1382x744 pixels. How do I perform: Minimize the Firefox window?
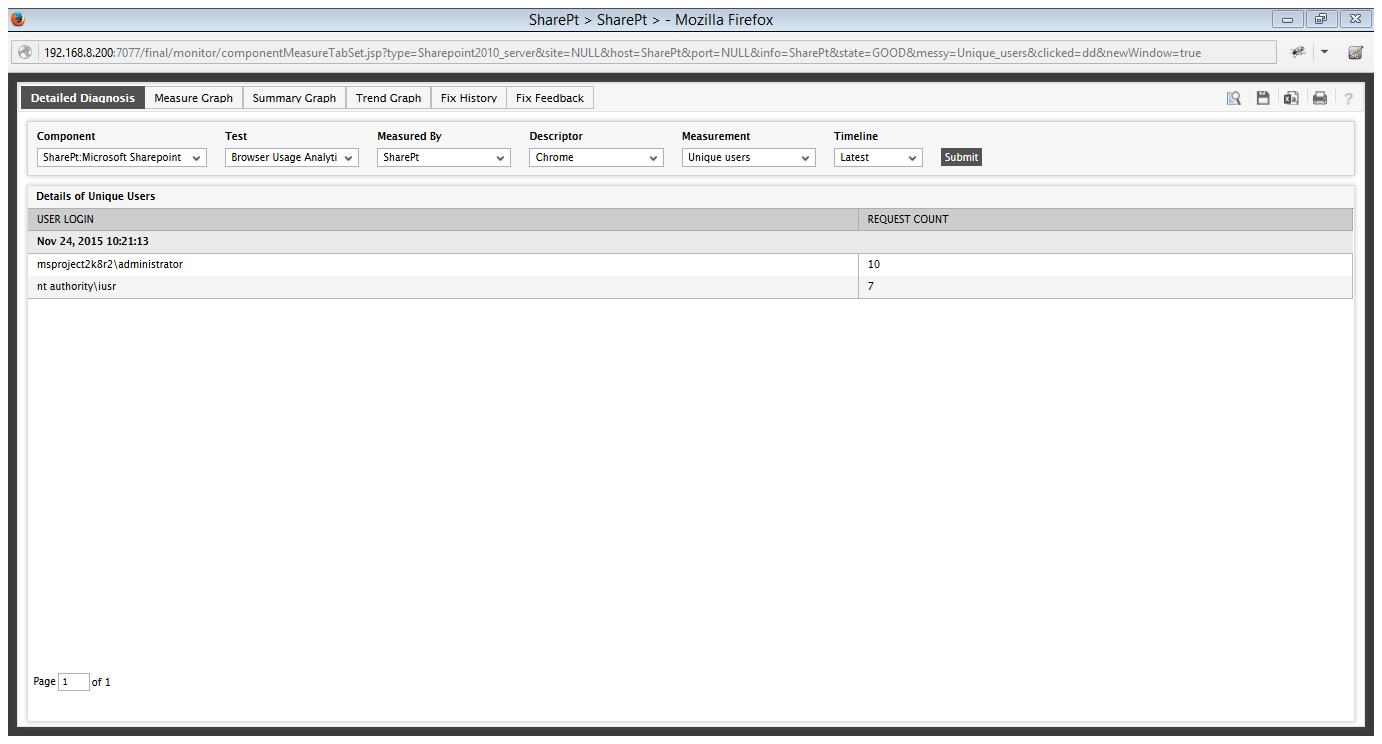(x=1286, y=19)
